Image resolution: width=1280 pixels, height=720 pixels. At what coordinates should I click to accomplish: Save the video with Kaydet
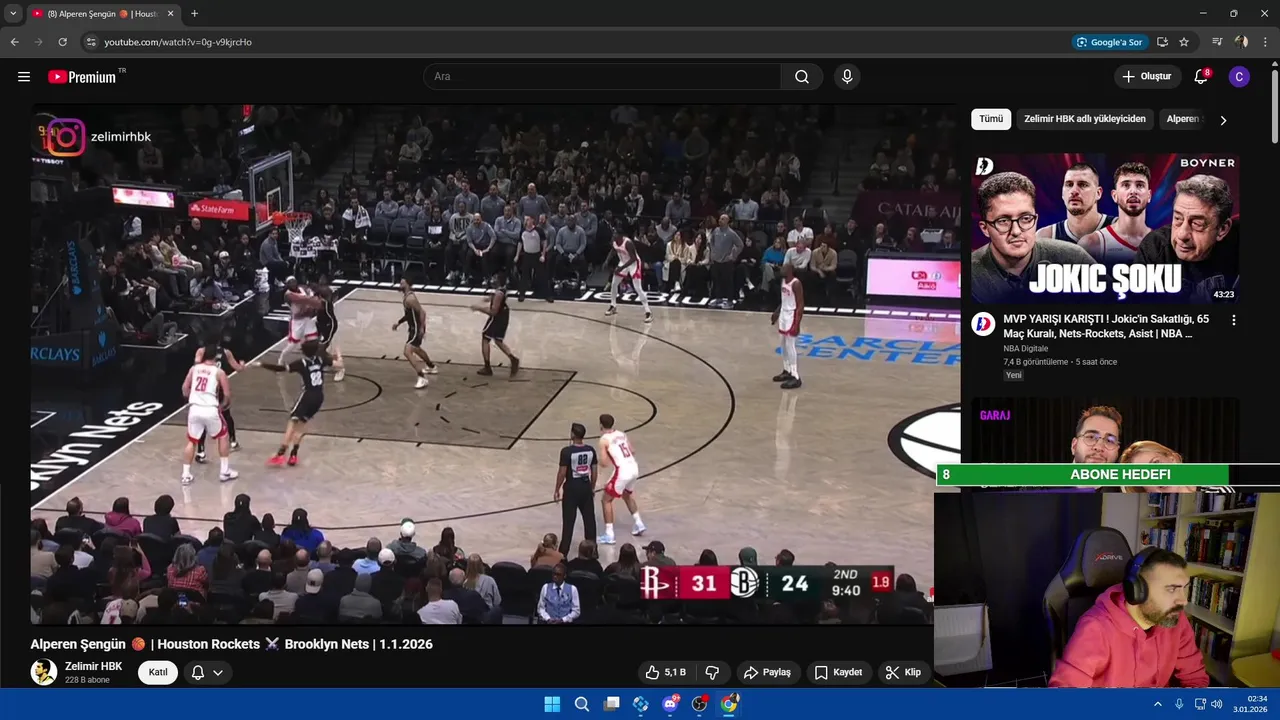coord(838,672)
